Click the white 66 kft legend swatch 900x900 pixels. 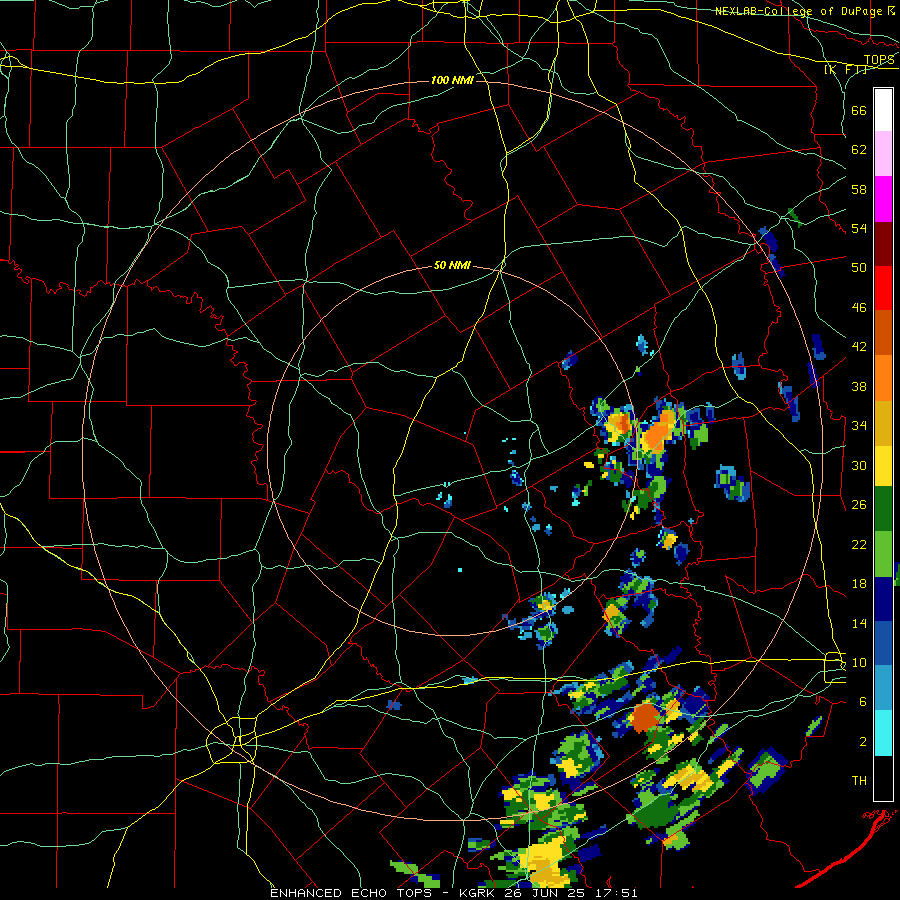tap(883, 110)
